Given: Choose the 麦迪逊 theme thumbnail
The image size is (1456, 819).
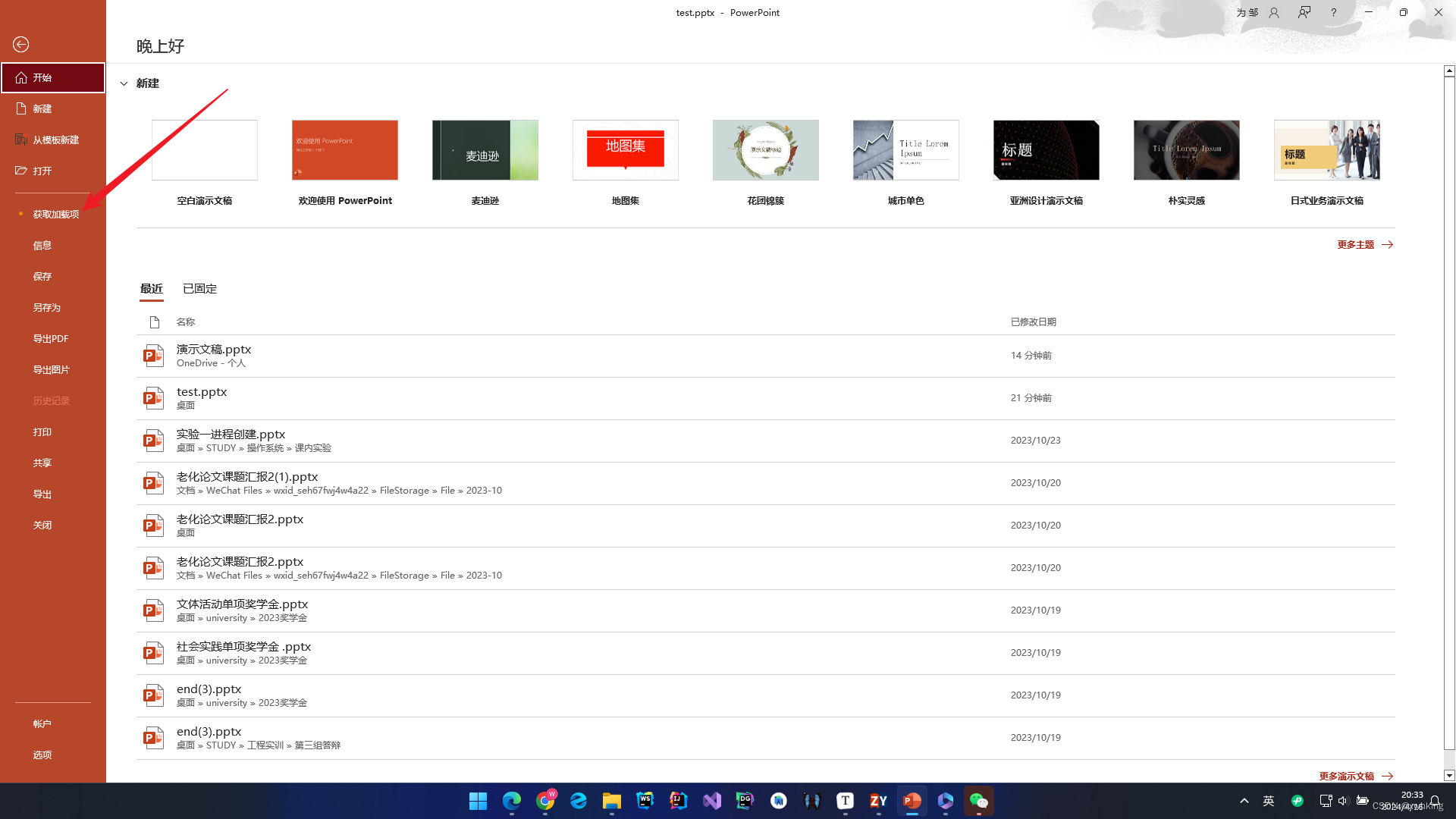Looking at the screenshot, I should pos(485,150).
